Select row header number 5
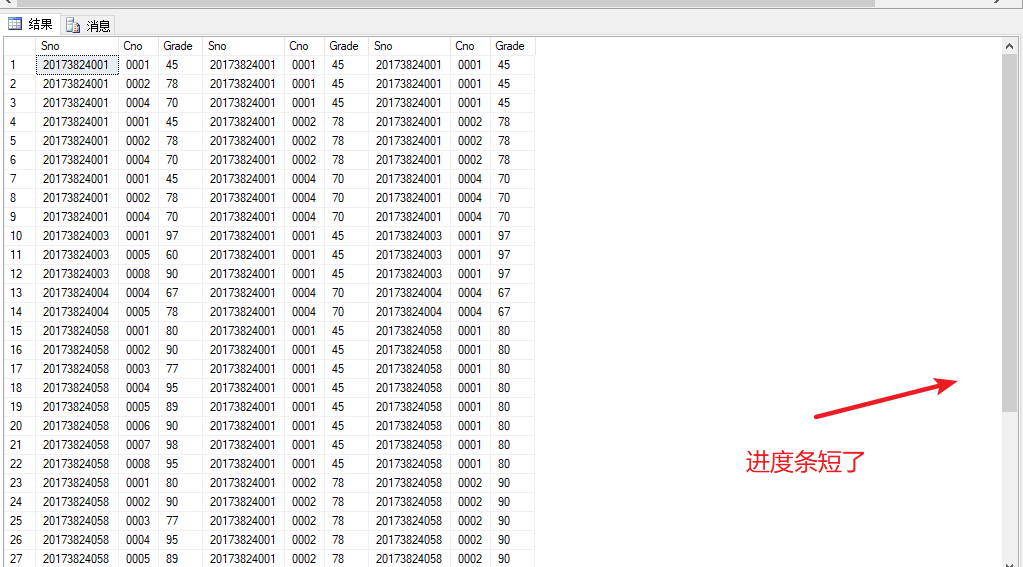Screen dimensions: 1023x567 pyautogui.click(x=20, y=140)
